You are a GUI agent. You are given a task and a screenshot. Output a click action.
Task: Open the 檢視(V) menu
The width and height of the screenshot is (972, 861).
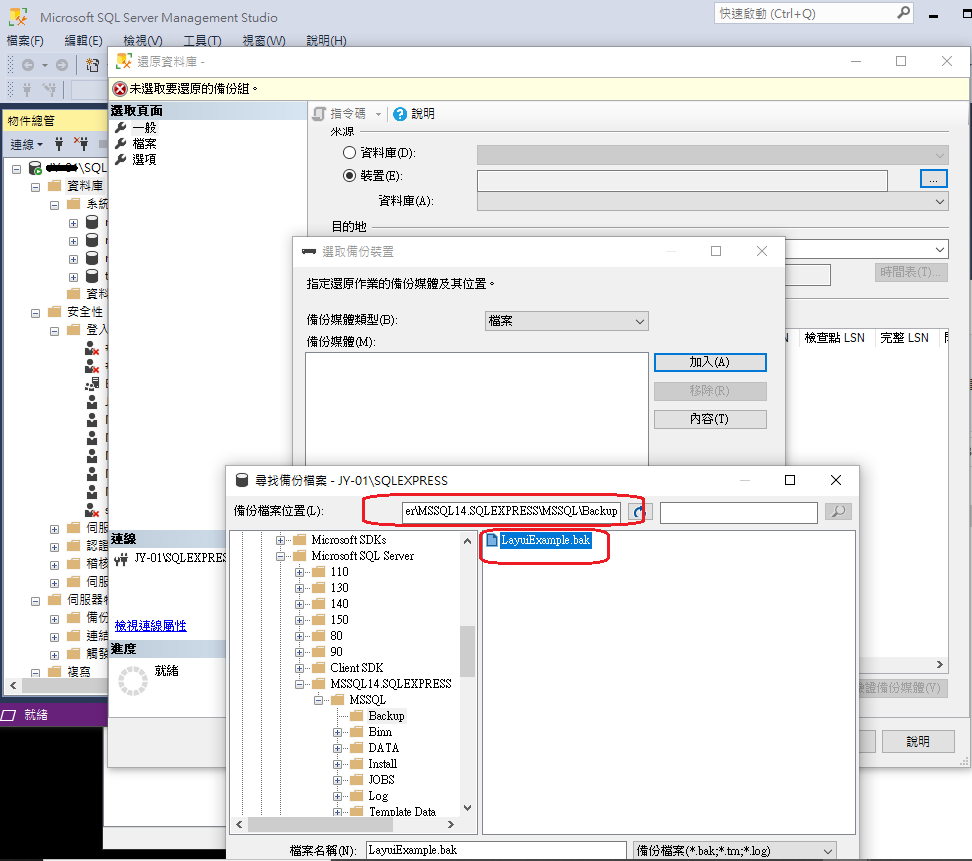[x=143, y=41]
